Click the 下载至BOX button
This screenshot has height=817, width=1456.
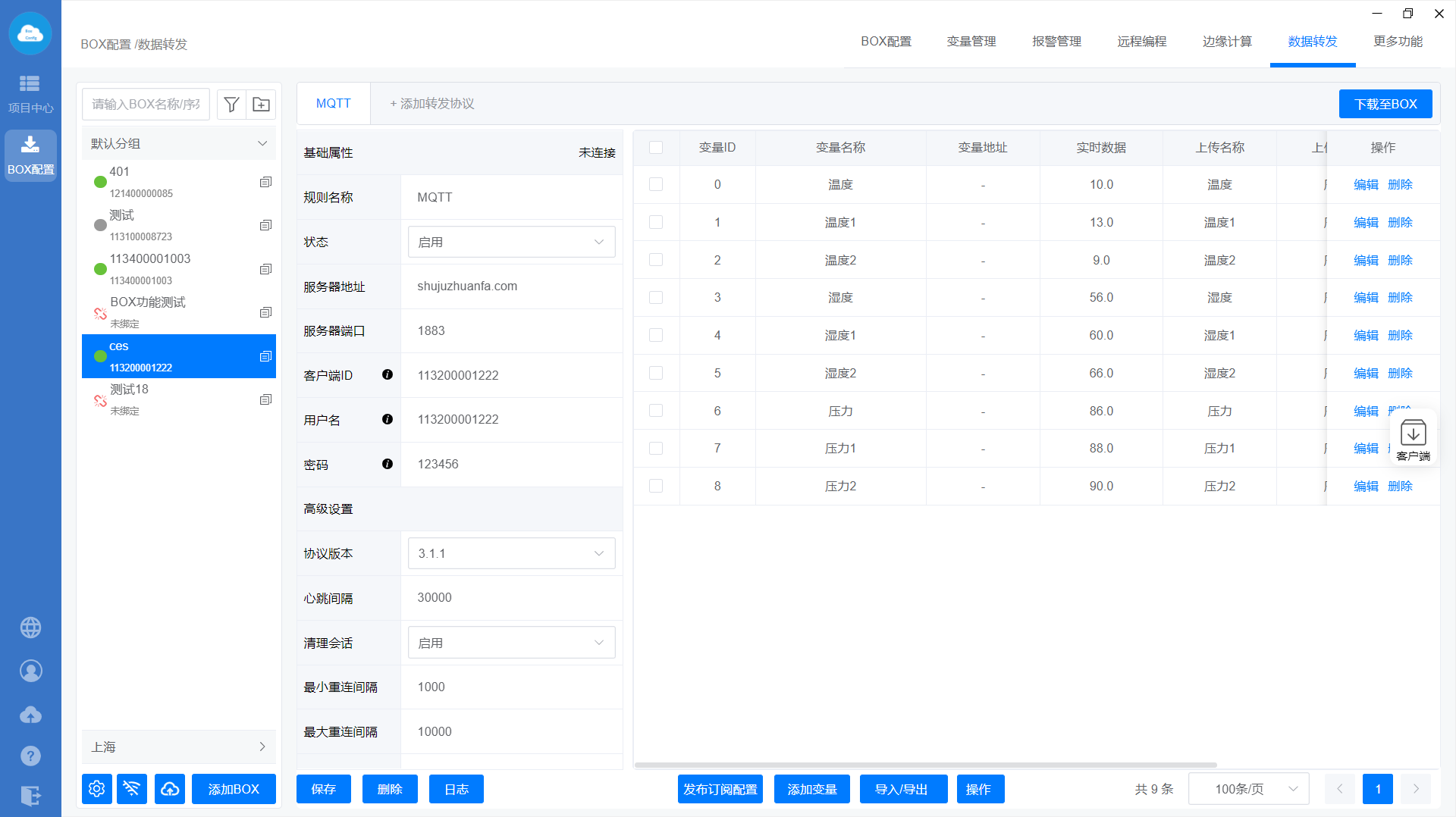[x=1385, y=104]
